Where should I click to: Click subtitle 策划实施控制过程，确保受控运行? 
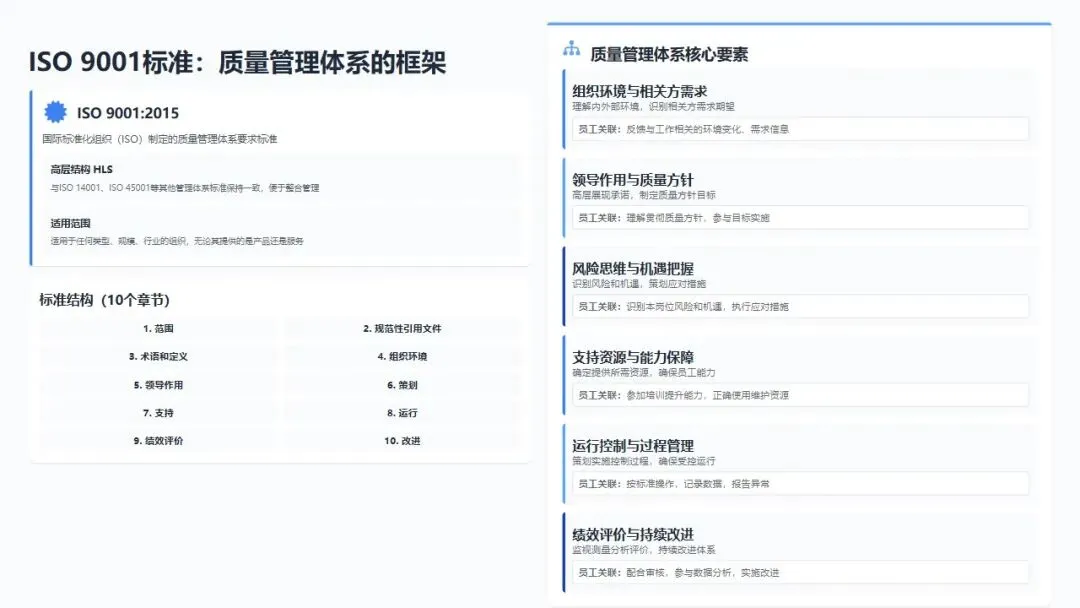pyautogui.click(x=643, y=461)
